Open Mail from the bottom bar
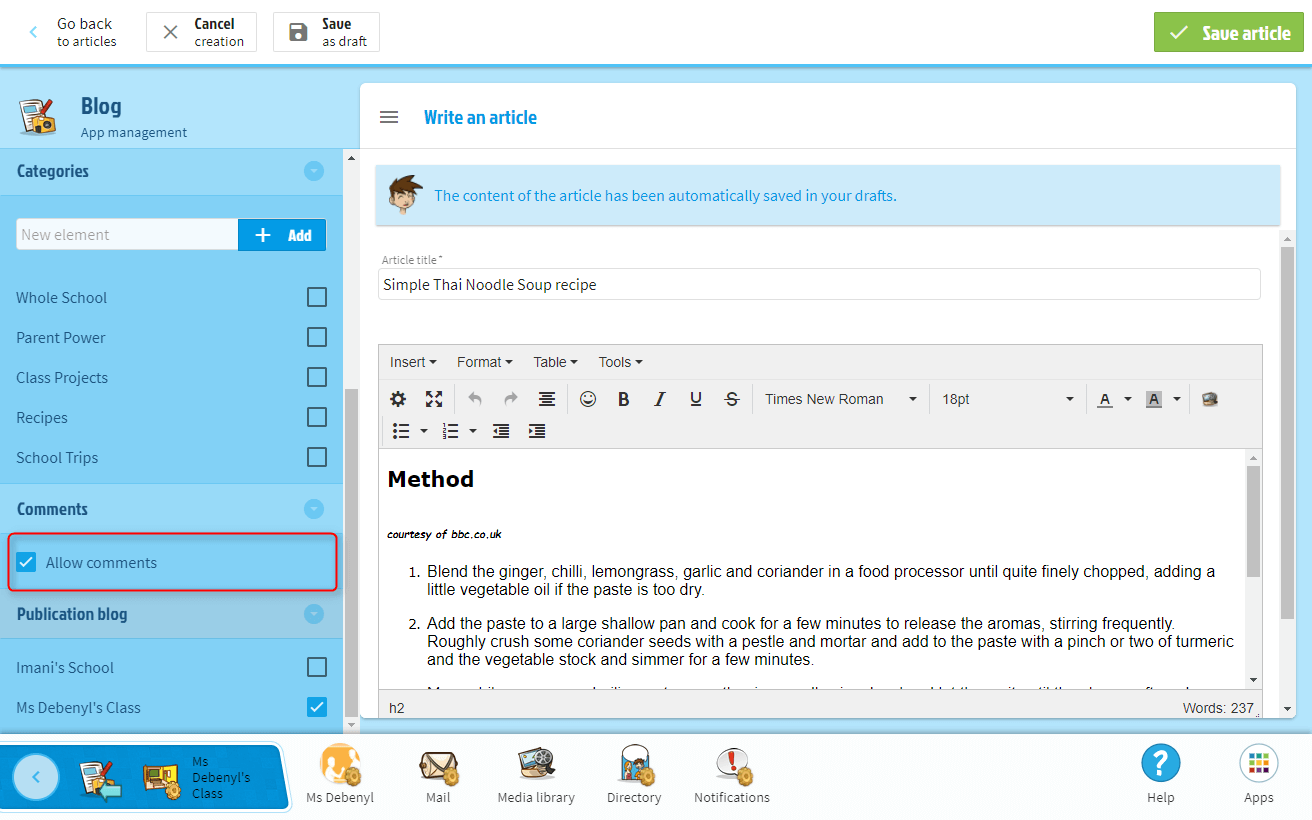Viewport: 1312px width, 820px height. coord(438,767)
